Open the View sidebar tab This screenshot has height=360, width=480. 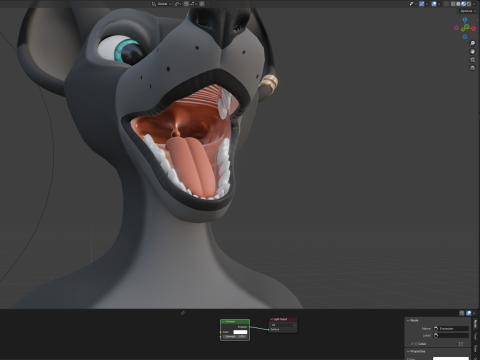point(475,348)
